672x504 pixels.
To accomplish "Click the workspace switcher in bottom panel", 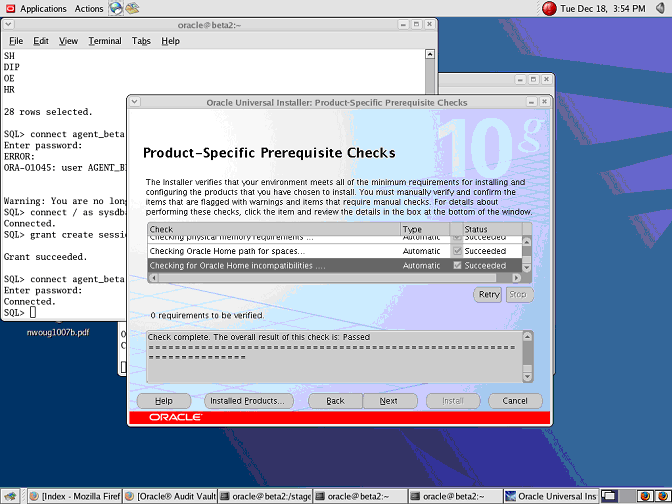I will coord(618,496).
